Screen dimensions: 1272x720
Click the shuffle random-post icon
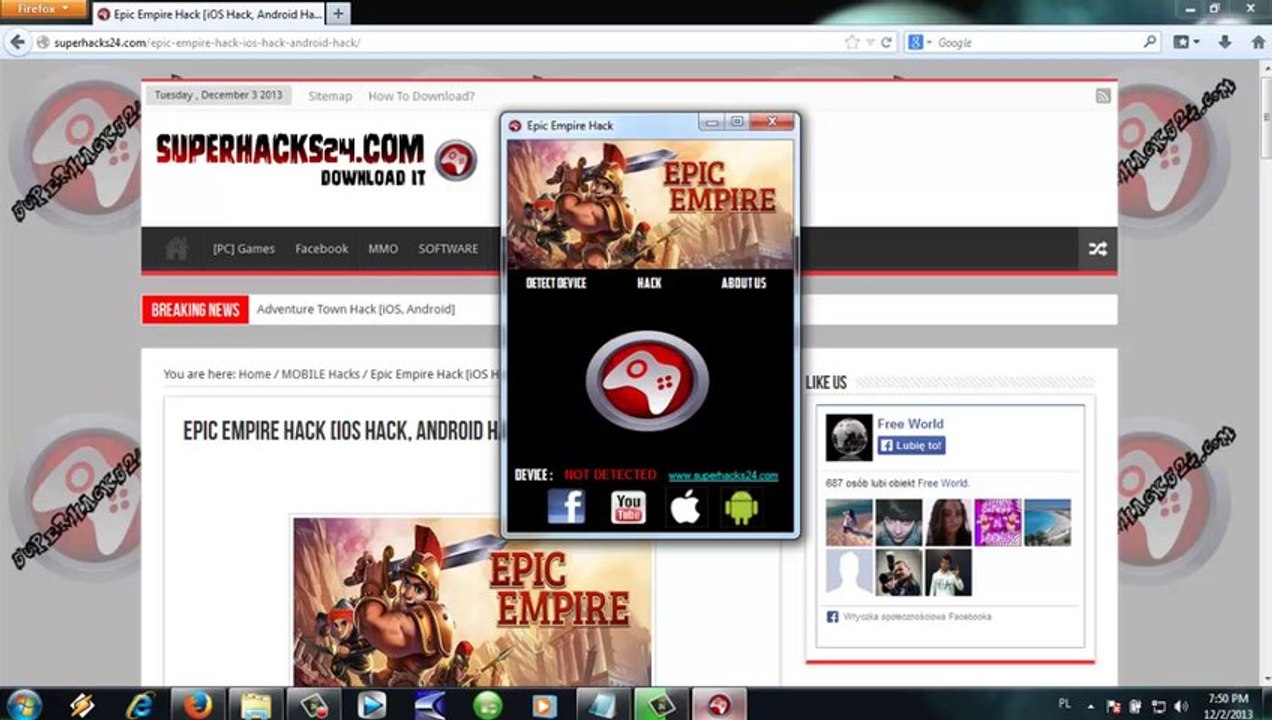click(1098, 249)
